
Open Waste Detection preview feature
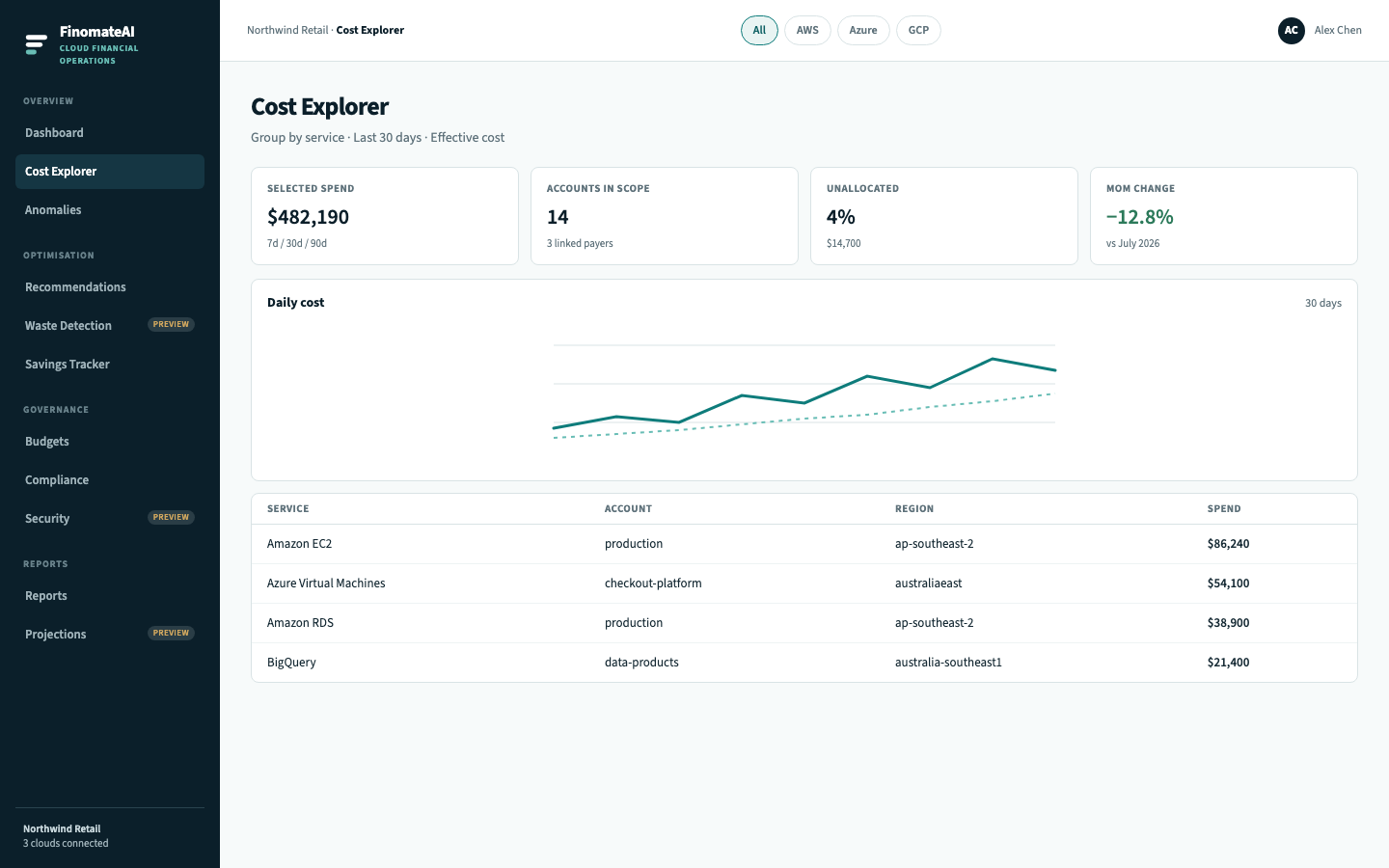click(110, 326)
